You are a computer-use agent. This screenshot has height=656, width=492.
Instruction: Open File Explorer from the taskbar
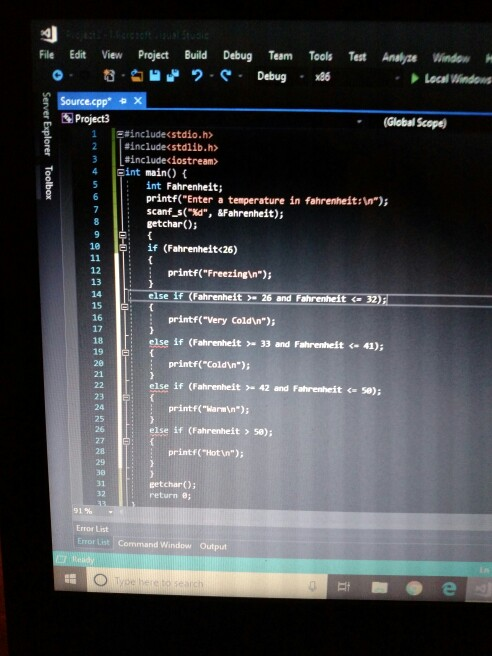(379, 588)
